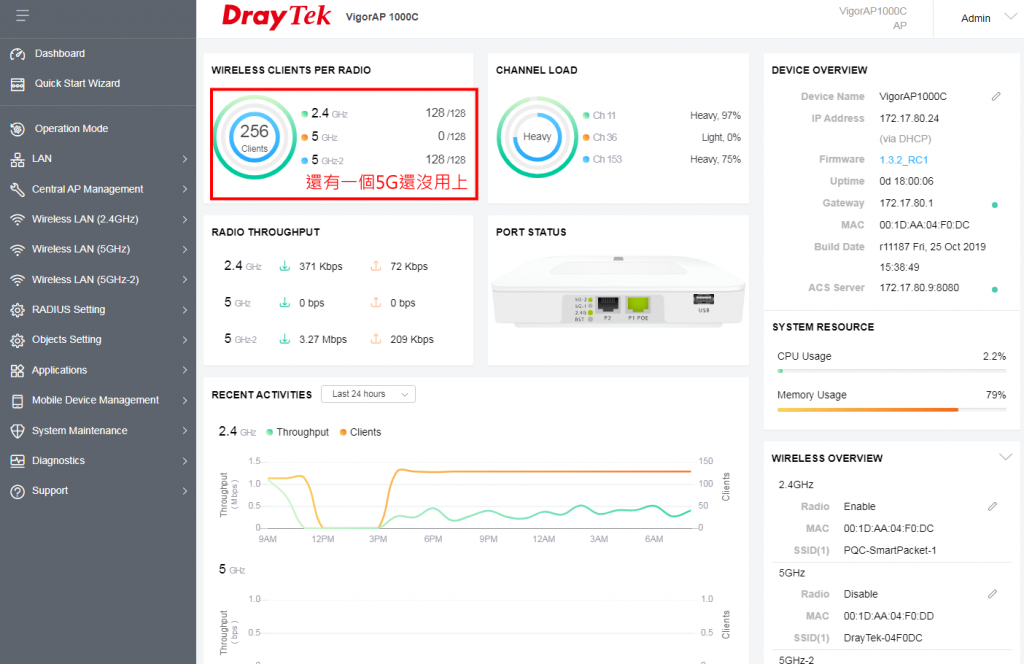
Task: Click the 256 Clients donut chart
Action: pyautogui.click(x=254, y=138)
